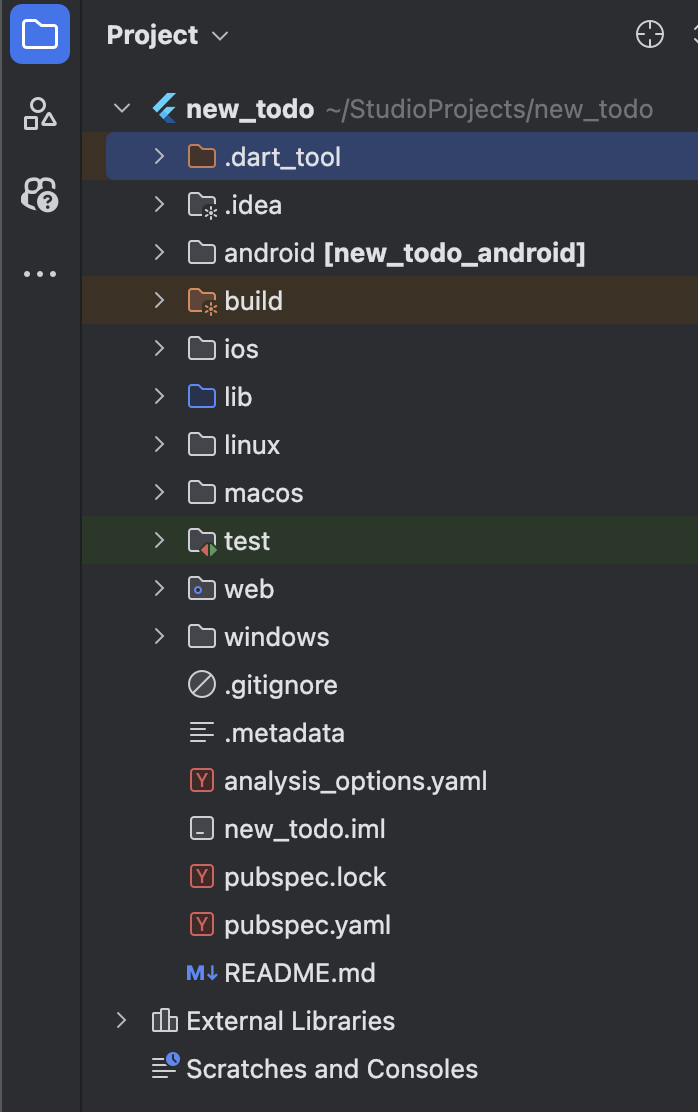
Task: Select the windows directory label
Action: [x=277, y=637]
